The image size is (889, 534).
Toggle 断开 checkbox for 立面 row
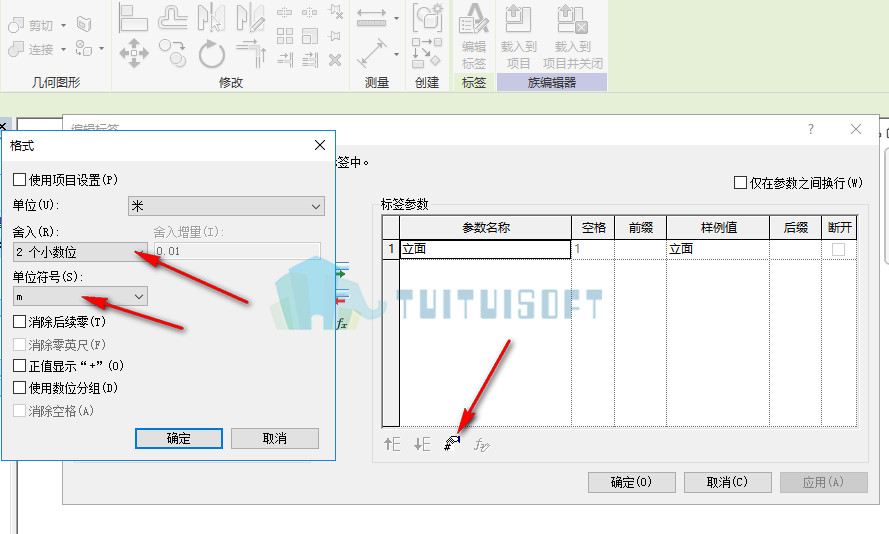point(838,249)
